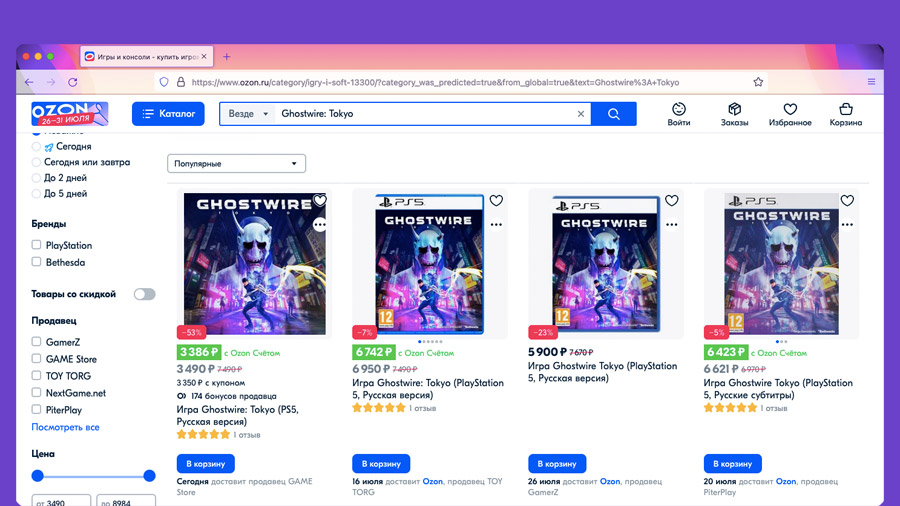
Task: Click the price slider right handle
Action: point(149,476)
